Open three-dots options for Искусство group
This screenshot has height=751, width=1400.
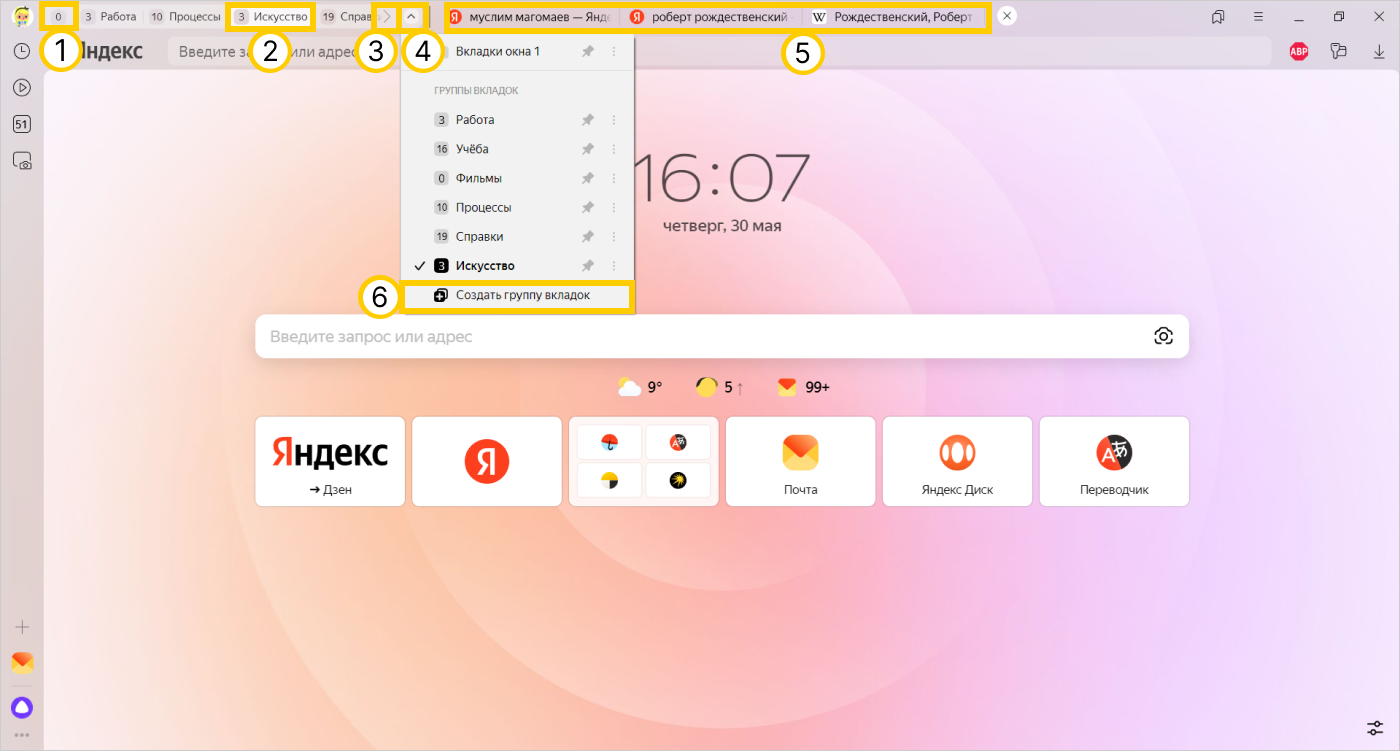coord(614,266)
